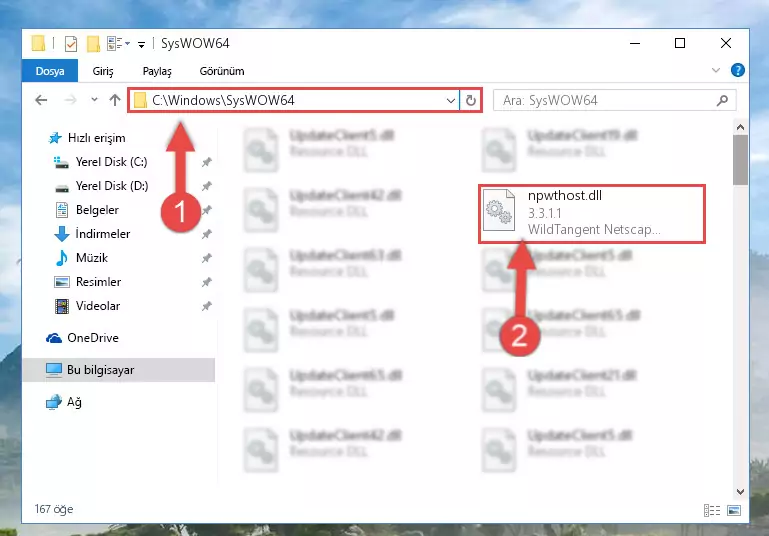
Task: Click the address bar path C:\Windows\SysWOW64
Action: point(223,100)
